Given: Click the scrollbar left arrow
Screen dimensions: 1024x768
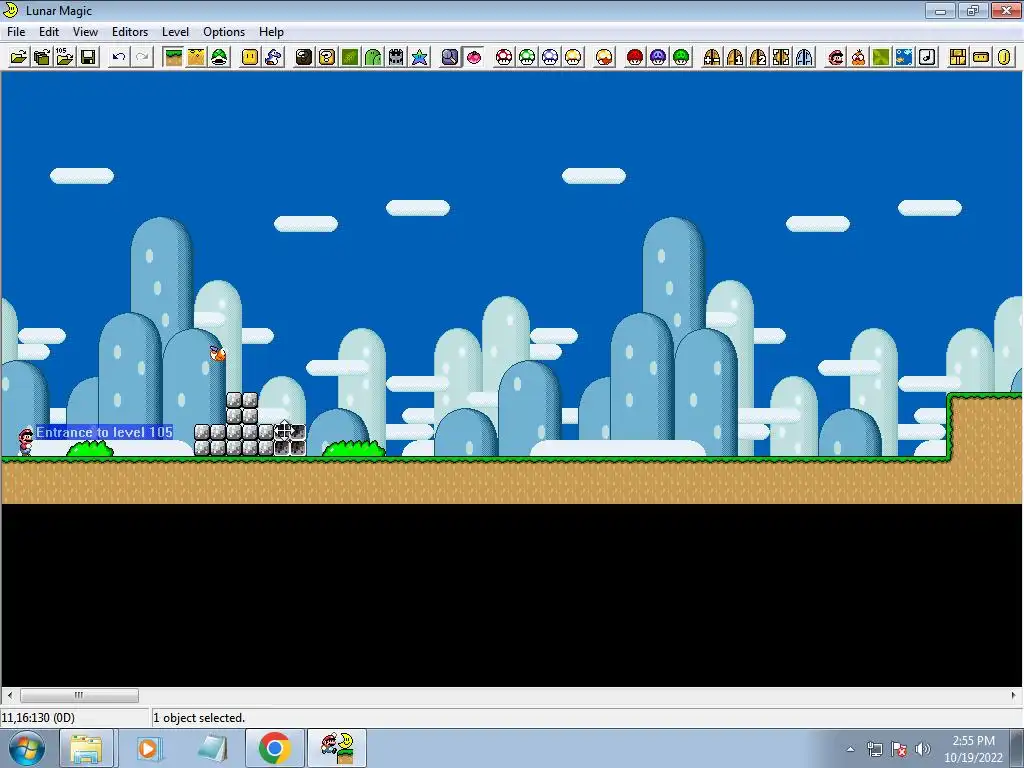Looking at the screenshot, I should coord(9,696).
